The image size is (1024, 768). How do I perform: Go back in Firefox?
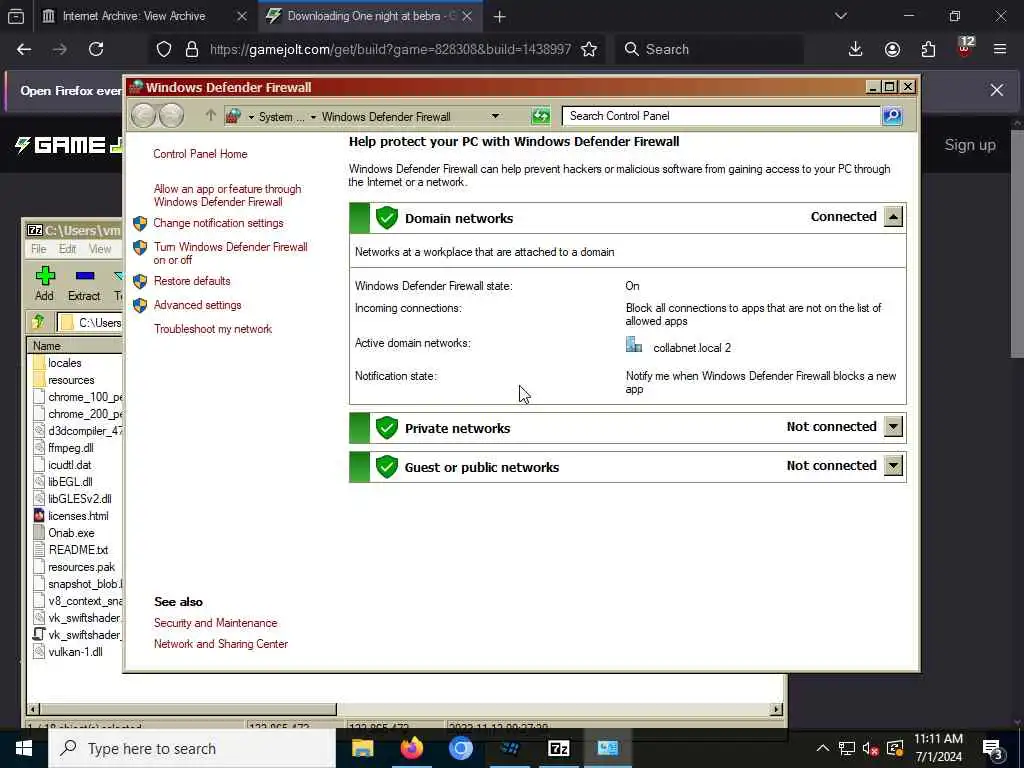[24, 49]
